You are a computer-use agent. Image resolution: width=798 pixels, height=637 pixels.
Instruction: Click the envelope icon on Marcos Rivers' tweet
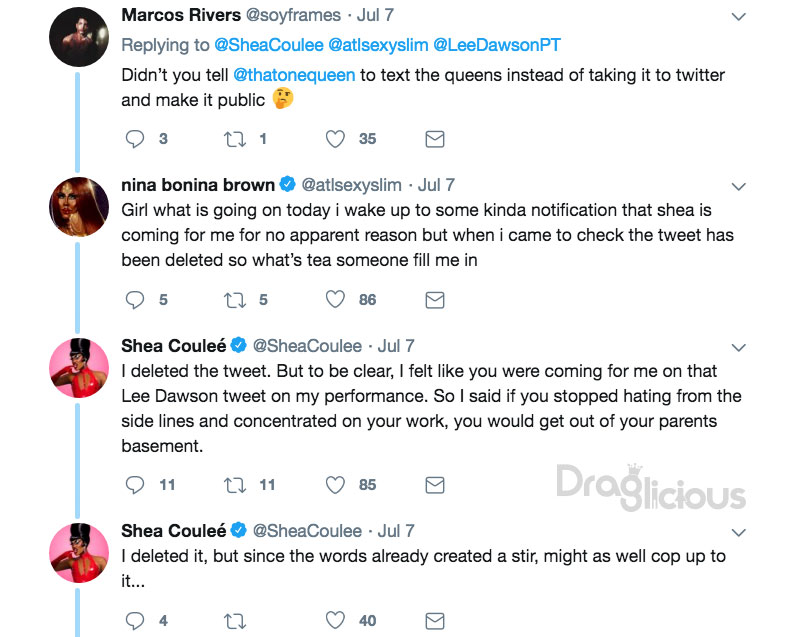(435, 139)
